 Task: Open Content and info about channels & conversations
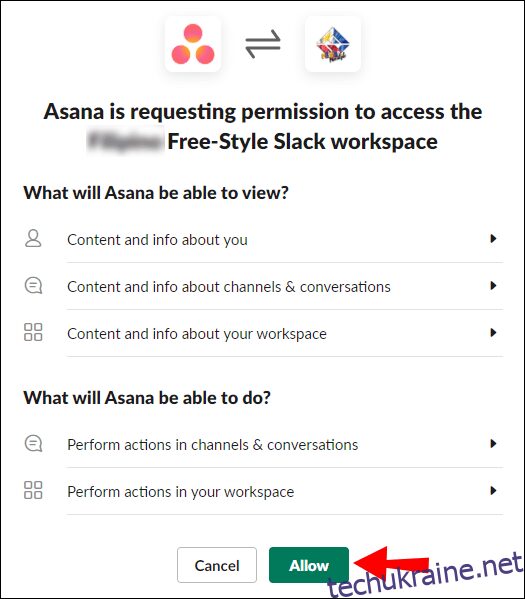(264, 287)
